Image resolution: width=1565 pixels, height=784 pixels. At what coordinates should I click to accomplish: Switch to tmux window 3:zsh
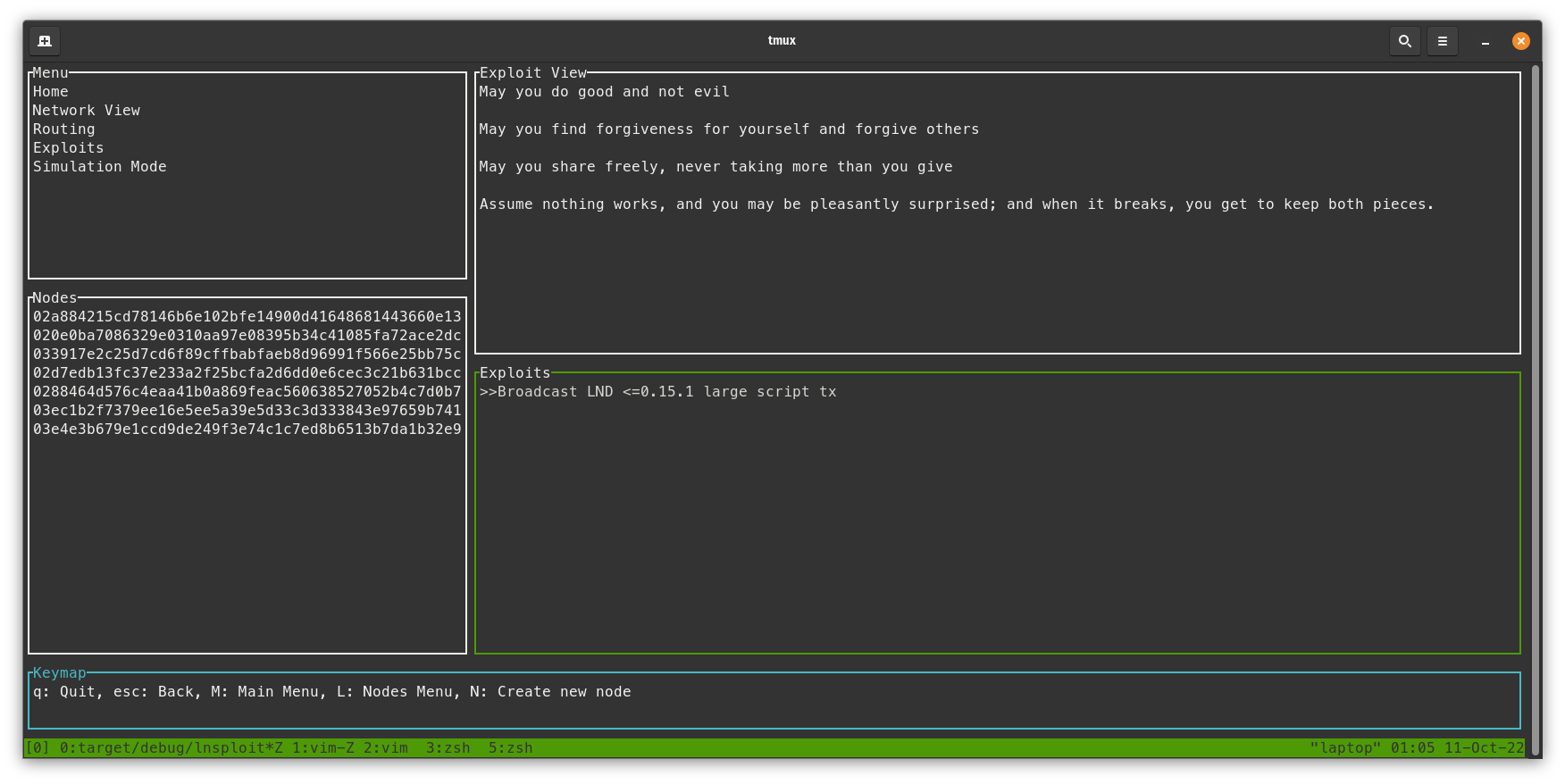pyautogui.click(x=448, y=748)
